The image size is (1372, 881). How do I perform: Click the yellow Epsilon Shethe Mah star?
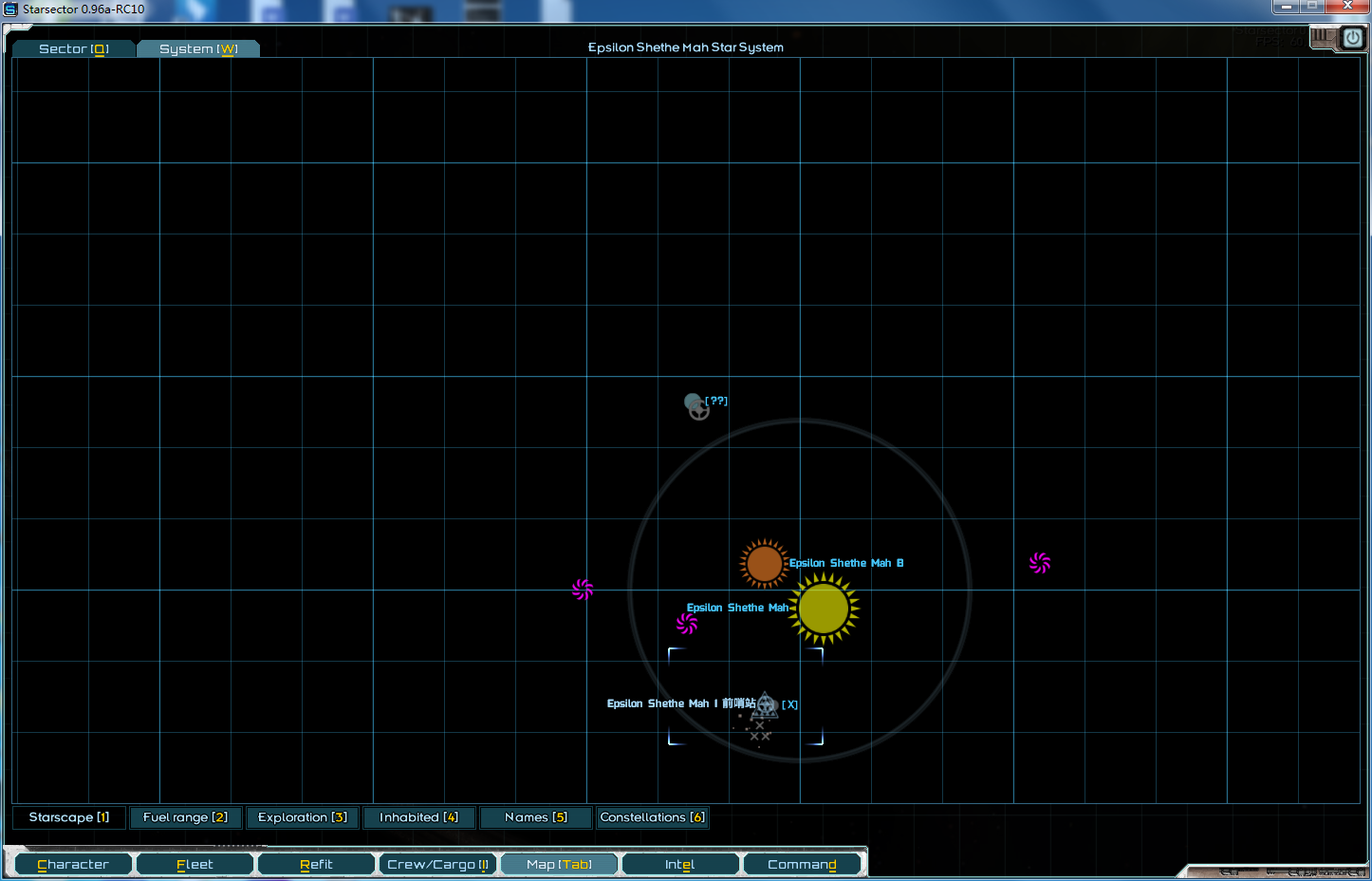coord(823,609)
